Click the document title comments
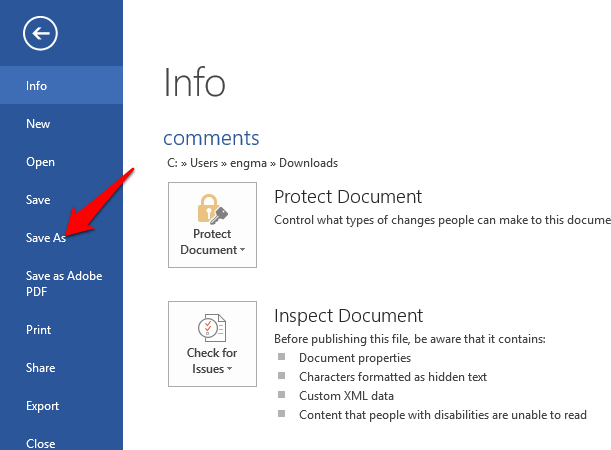611x450 pixels. tap(211, 138)
